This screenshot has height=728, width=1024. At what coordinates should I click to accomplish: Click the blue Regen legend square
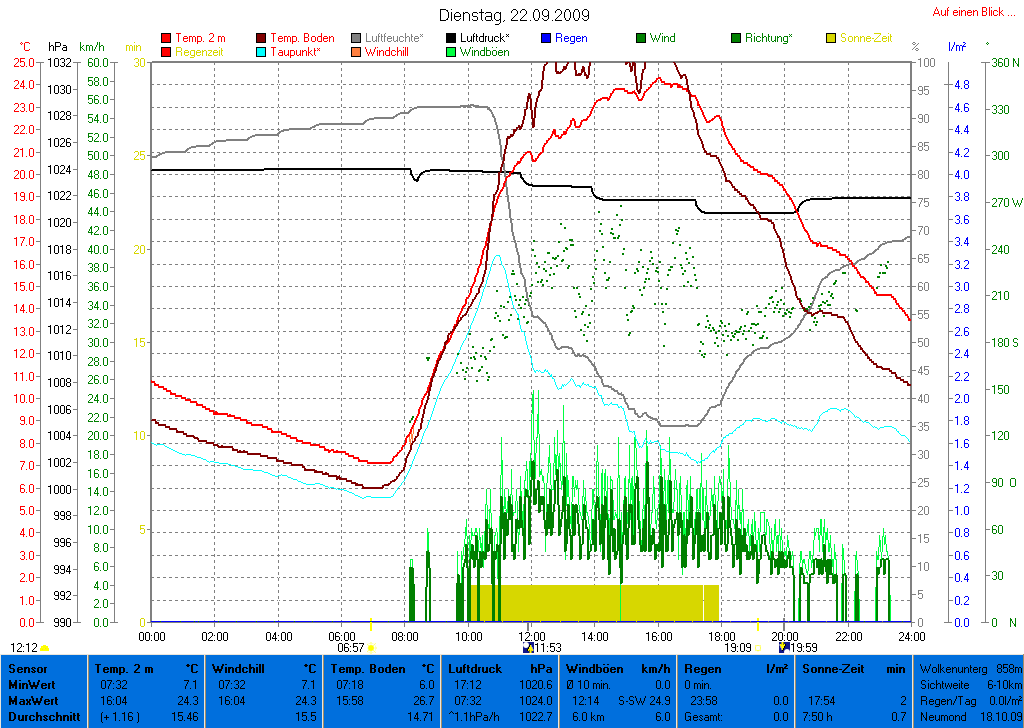[546, 39]
